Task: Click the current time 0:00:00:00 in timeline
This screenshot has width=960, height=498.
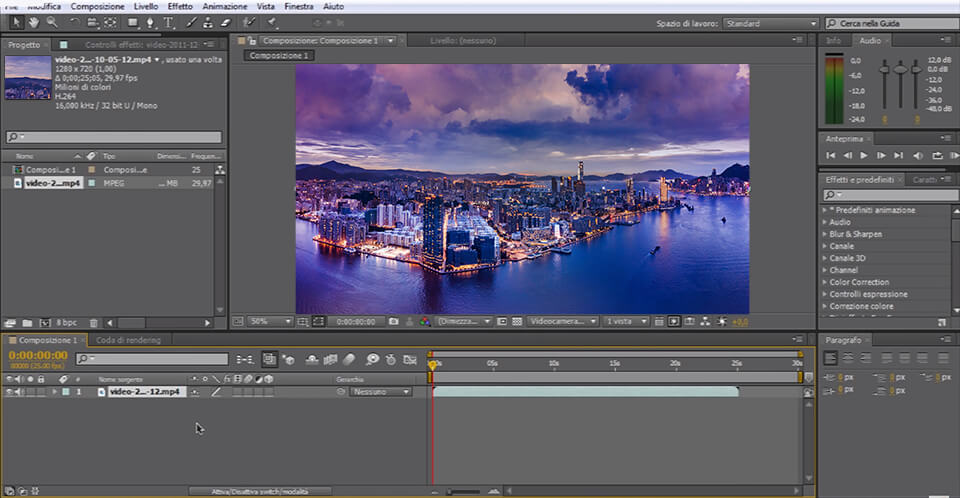Action: [x=38, y=355]
